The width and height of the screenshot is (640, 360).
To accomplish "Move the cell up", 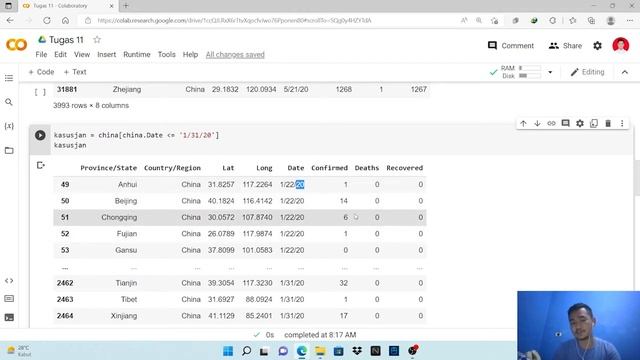I will [523, 123].
